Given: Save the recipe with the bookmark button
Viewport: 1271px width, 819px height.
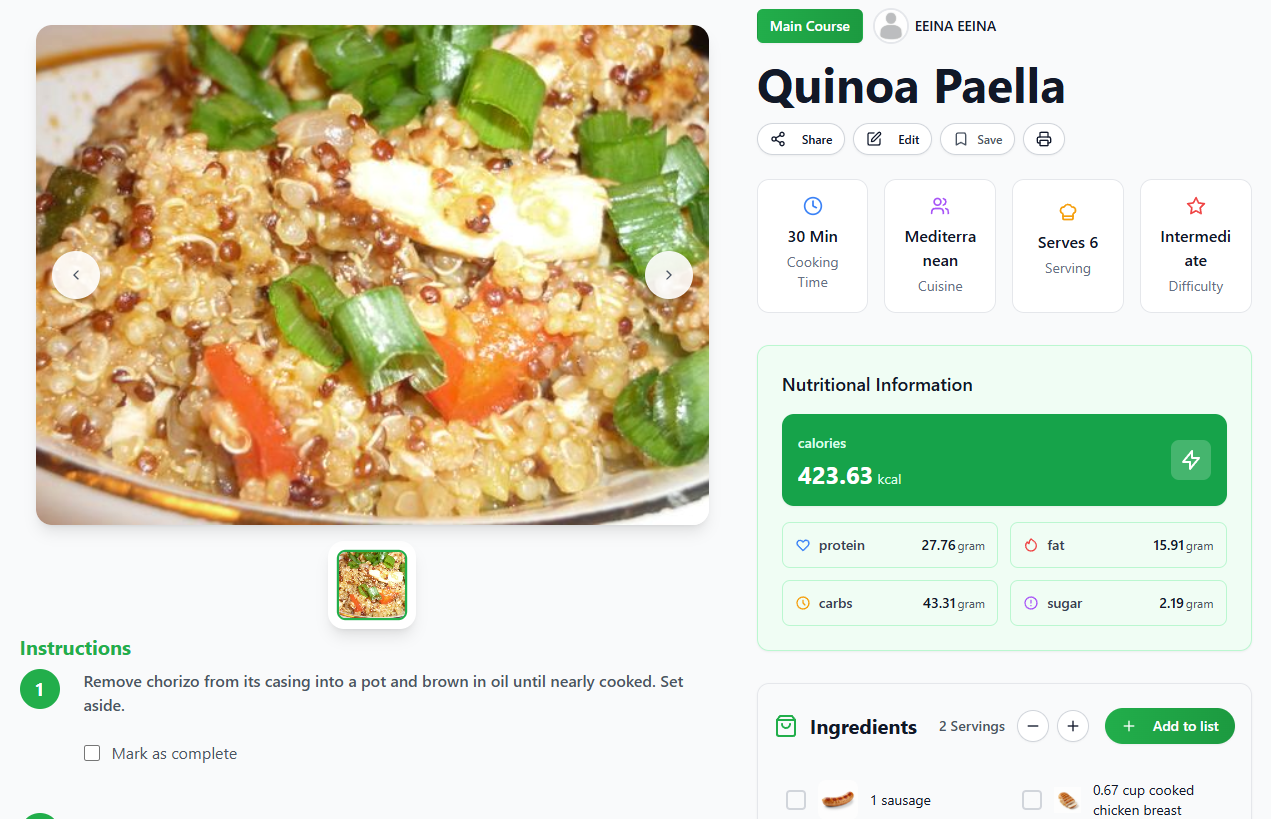Looking at the screenshot, I should pos(977,139).
